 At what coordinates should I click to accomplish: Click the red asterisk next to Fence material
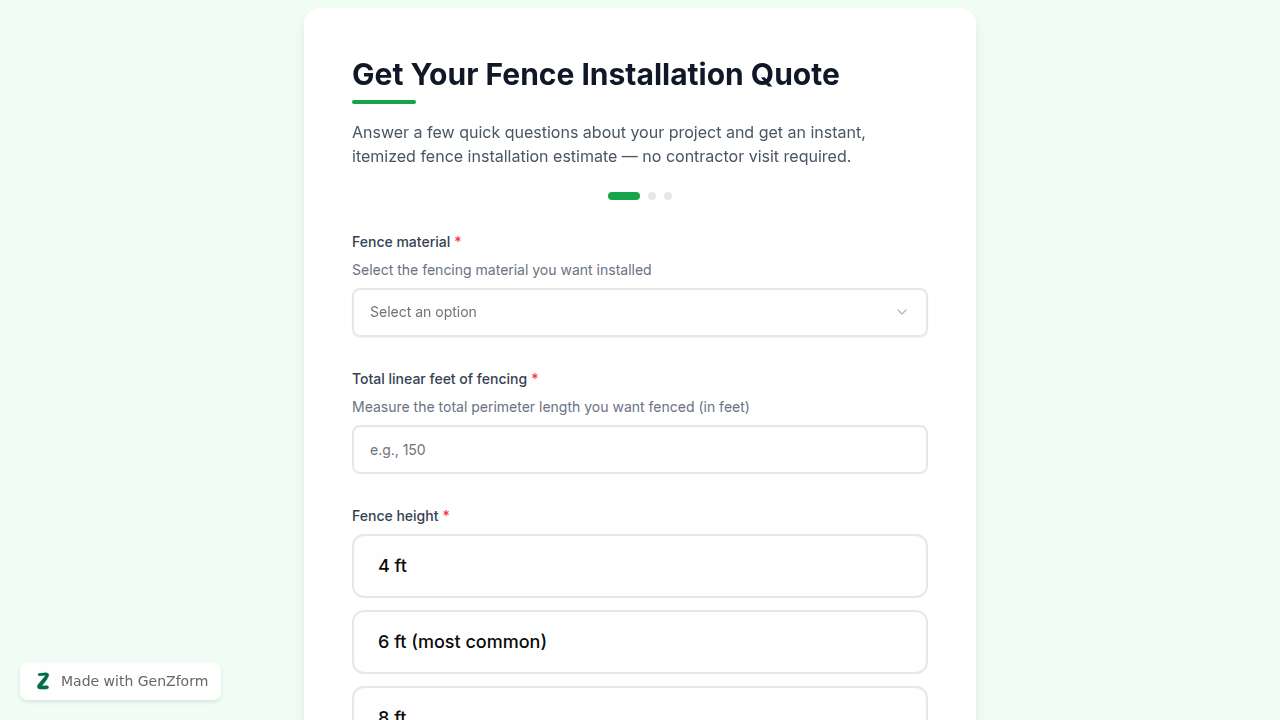click(x=458, y=241)
